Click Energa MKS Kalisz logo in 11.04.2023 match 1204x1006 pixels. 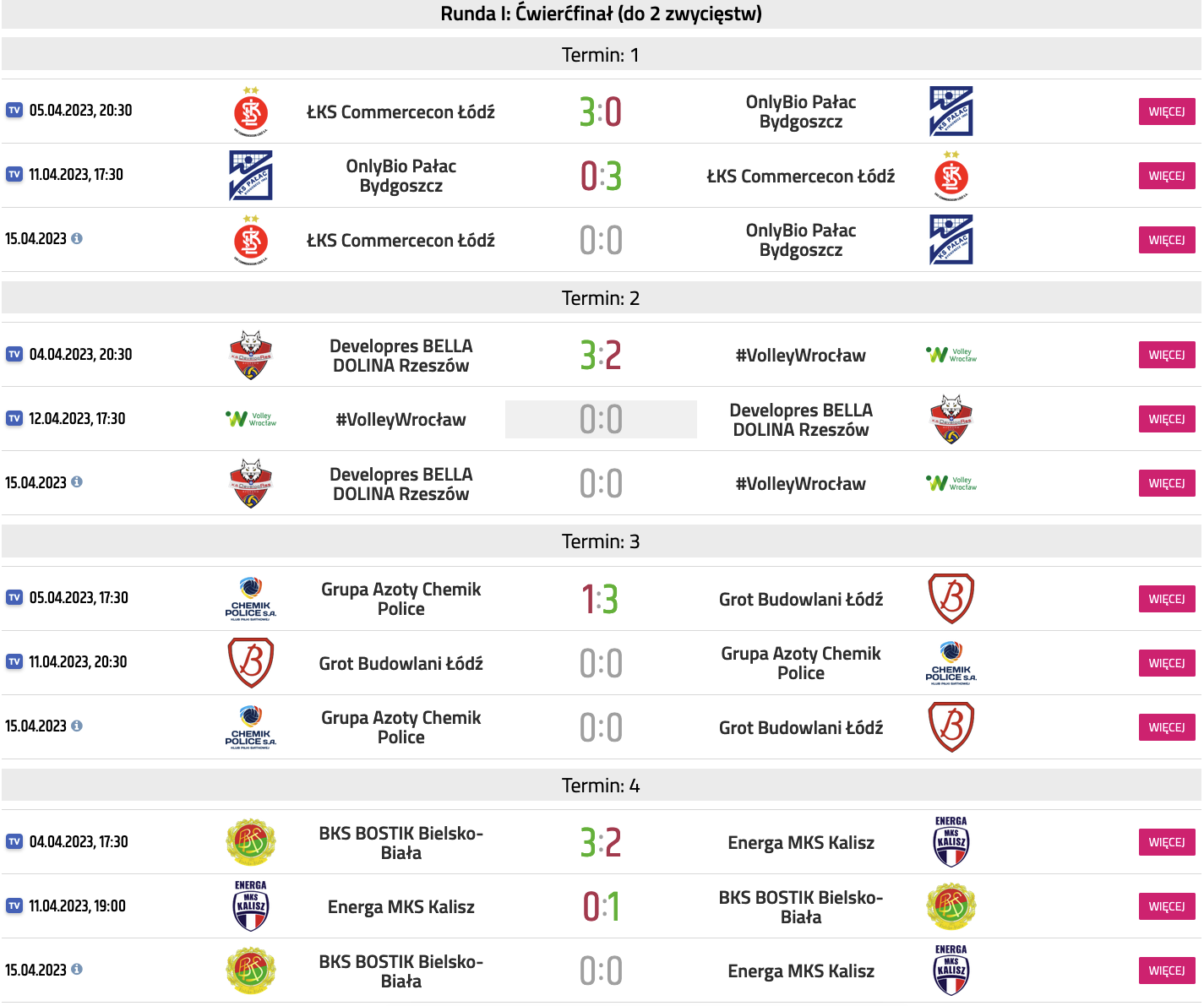point(251,906)
